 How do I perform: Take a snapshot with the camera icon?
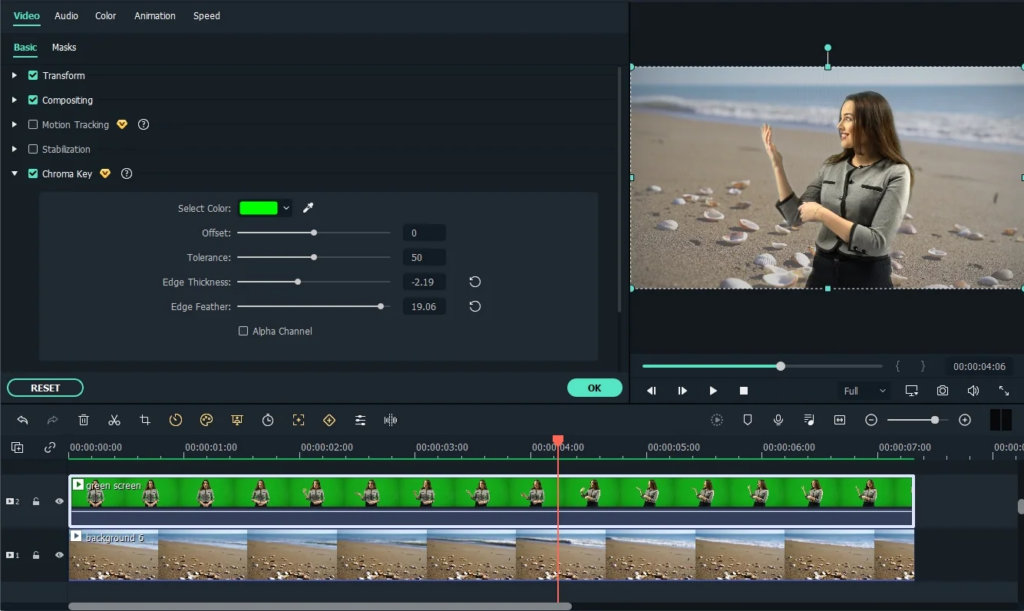pyautogui.click(x=940, y=391)
